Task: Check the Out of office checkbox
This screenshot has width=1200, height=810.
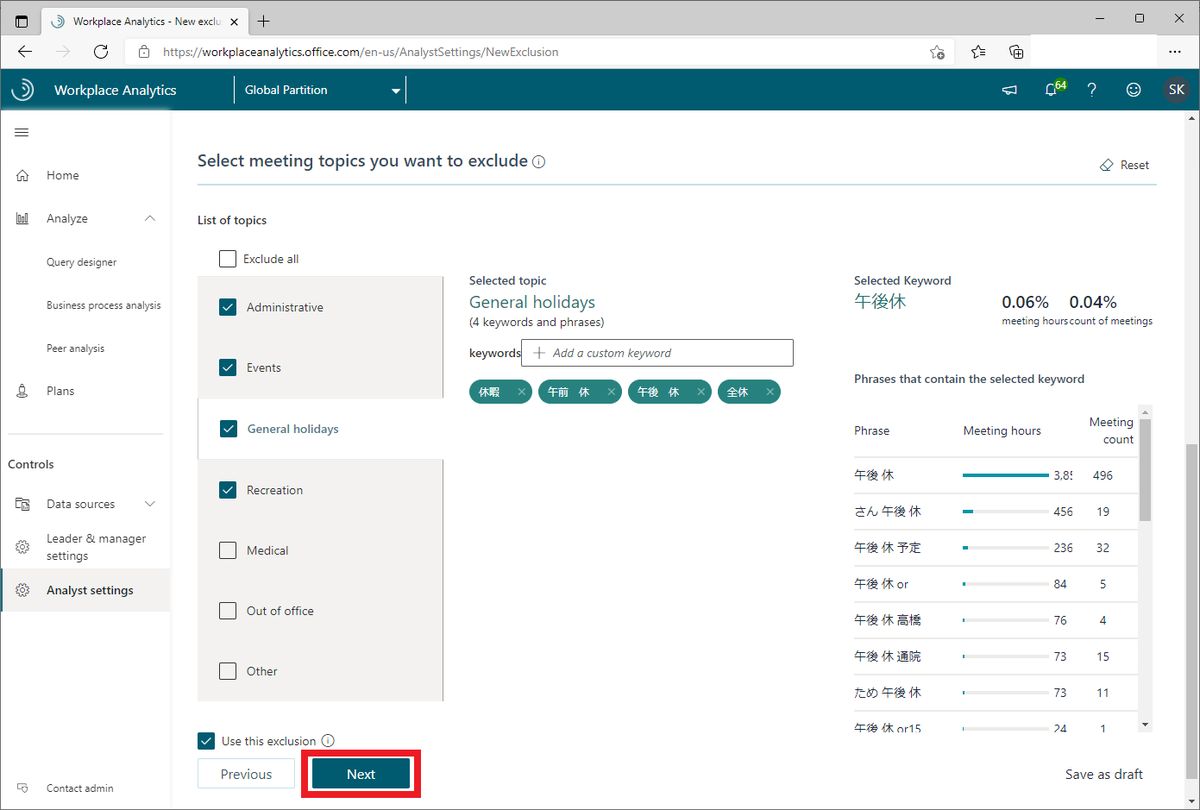Action: click(x=228, y=611)
